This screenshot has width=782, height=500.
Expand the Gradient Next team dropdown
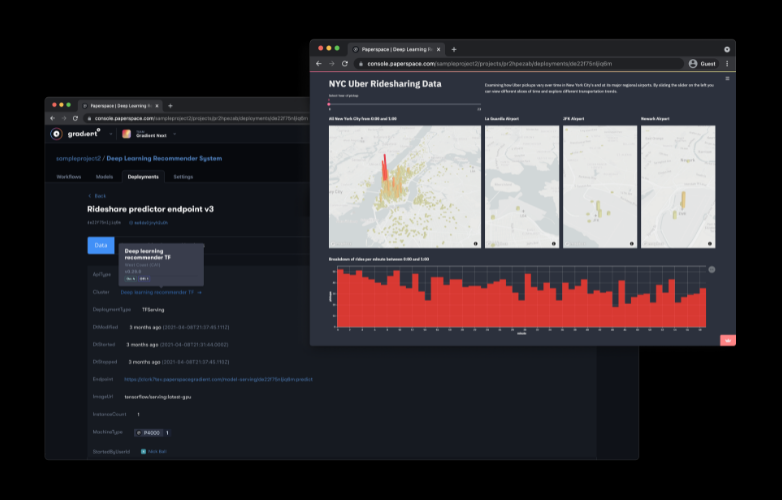click(x=175, y=134)
